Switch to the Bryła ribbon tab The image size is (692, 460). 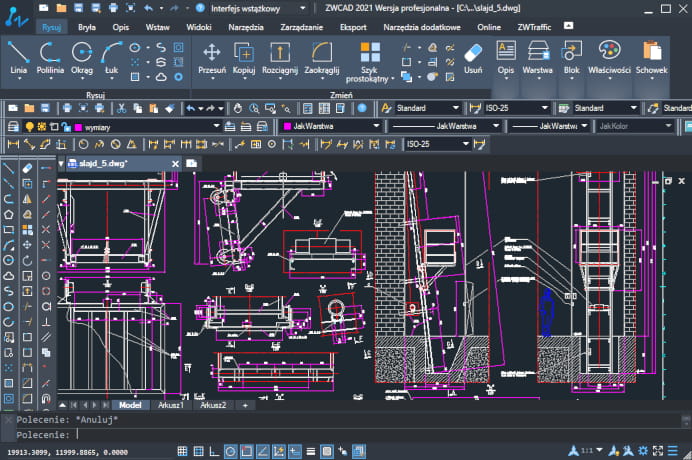86,27
